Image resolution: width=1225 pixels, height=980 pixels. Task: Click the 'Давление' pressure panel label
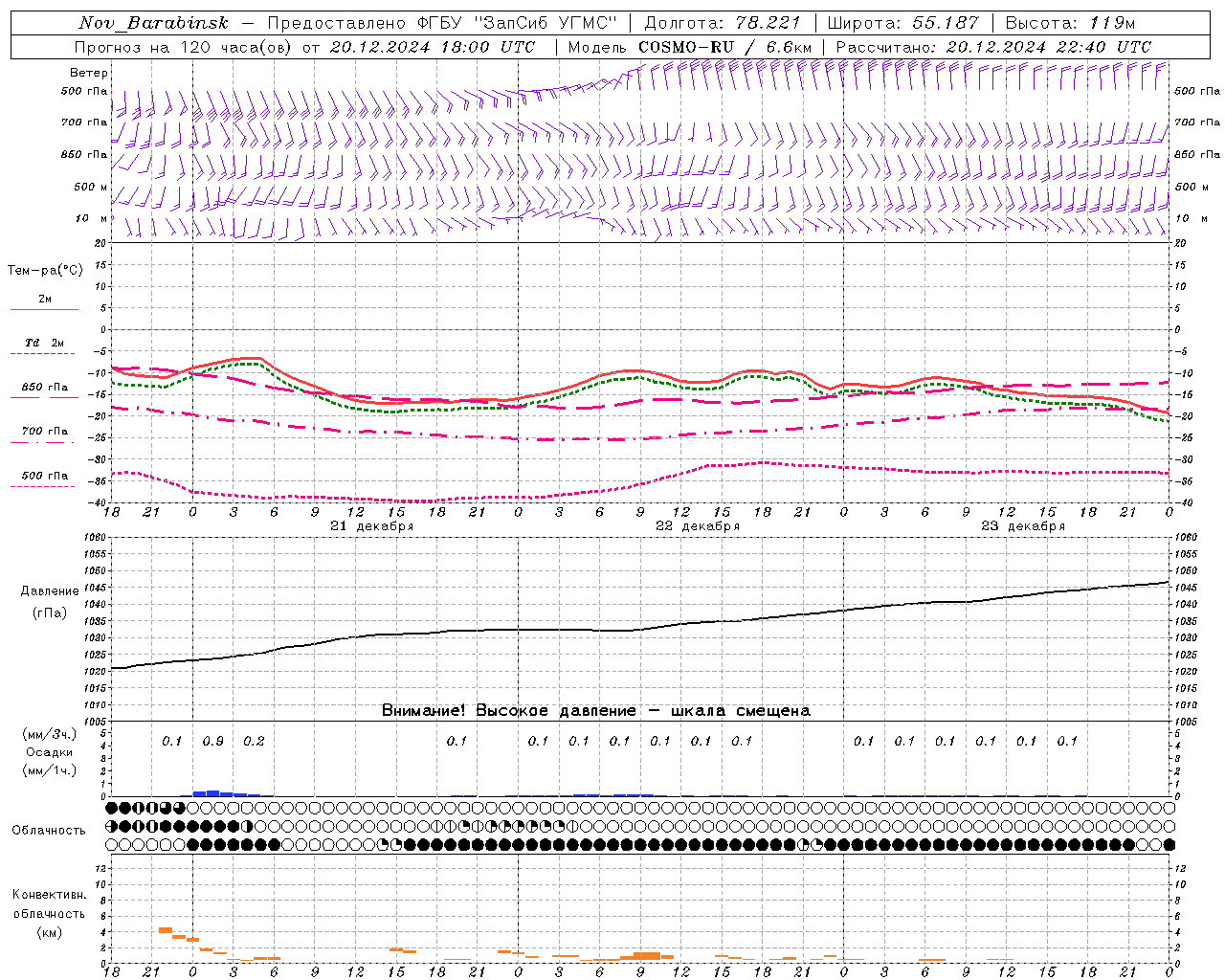(x=50, y=590)
